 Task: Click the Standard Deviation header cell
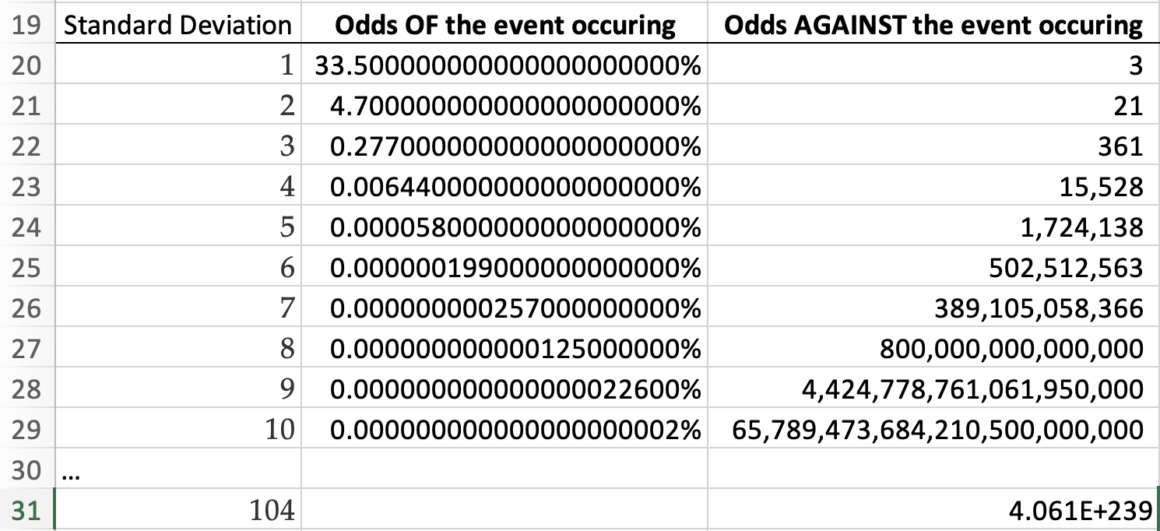pyautogui.click(x=178, y=25)
